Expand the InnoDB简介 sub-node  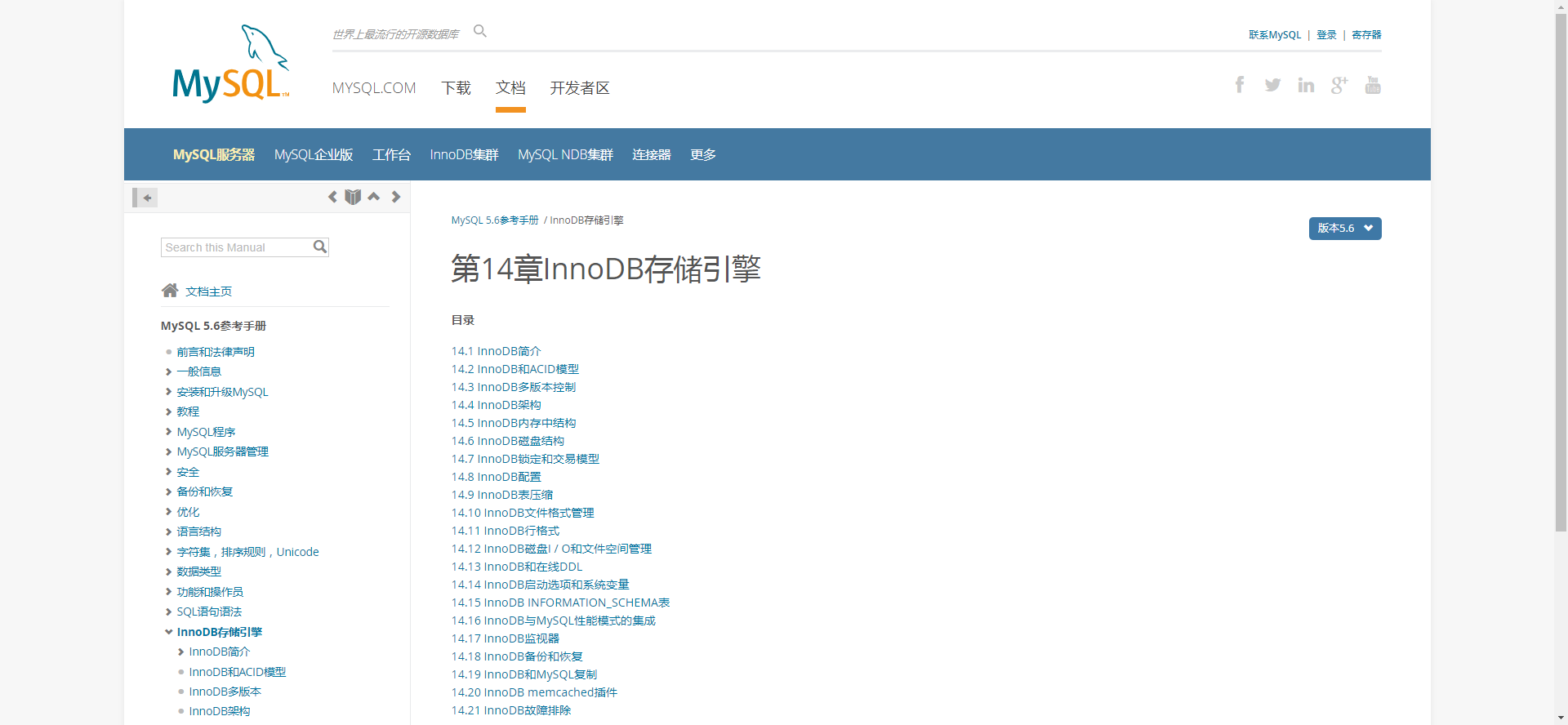pos(180,652)
